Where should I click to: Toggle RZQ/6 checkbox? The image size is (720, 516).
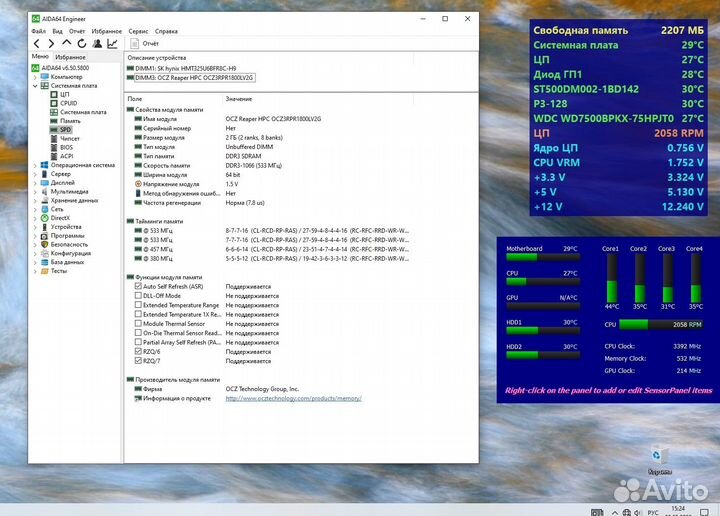[138, 351]
